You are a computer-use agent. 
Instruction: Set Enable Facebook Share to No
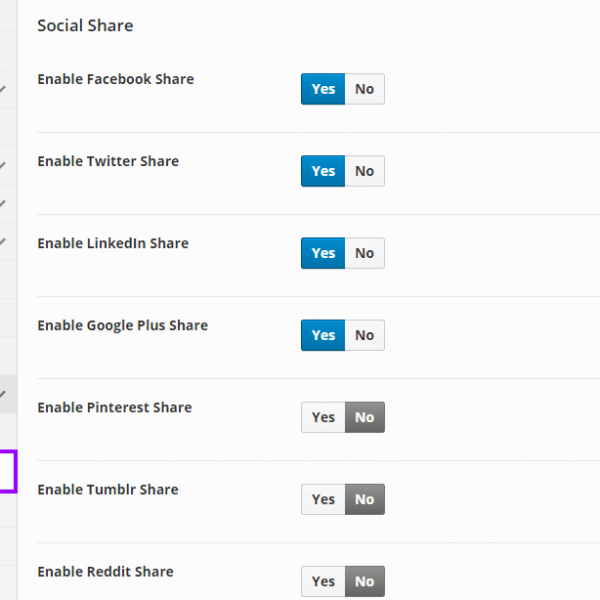(x=364, y=89)
